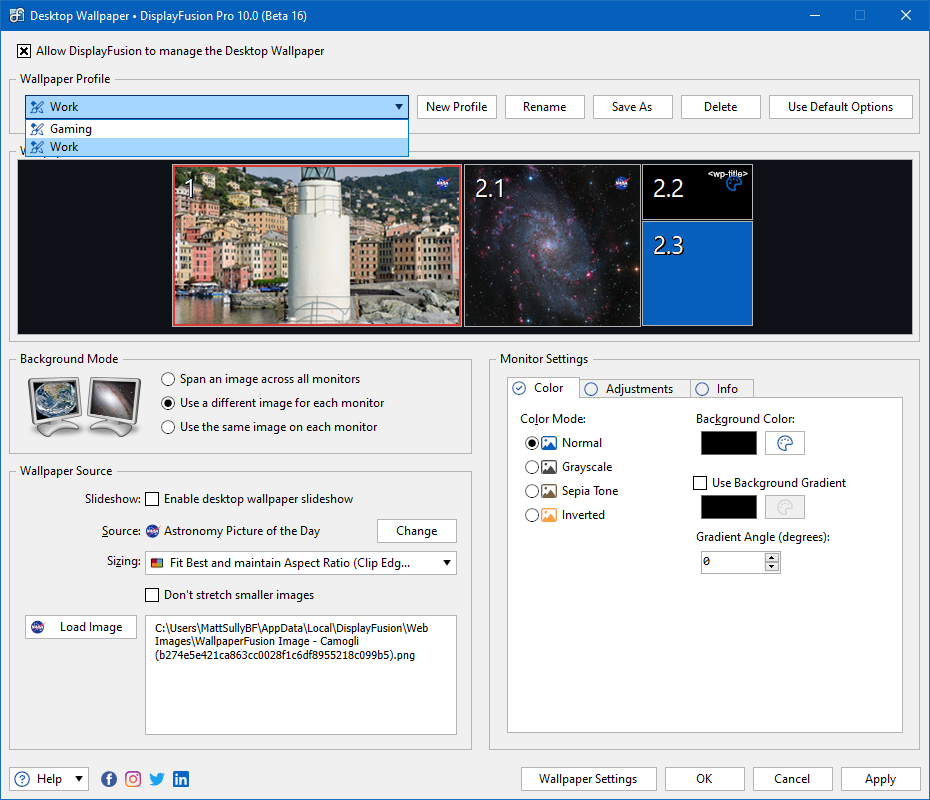The image size is (930, 800).
Task: Click the Cancel button
Action: point(792,779)
